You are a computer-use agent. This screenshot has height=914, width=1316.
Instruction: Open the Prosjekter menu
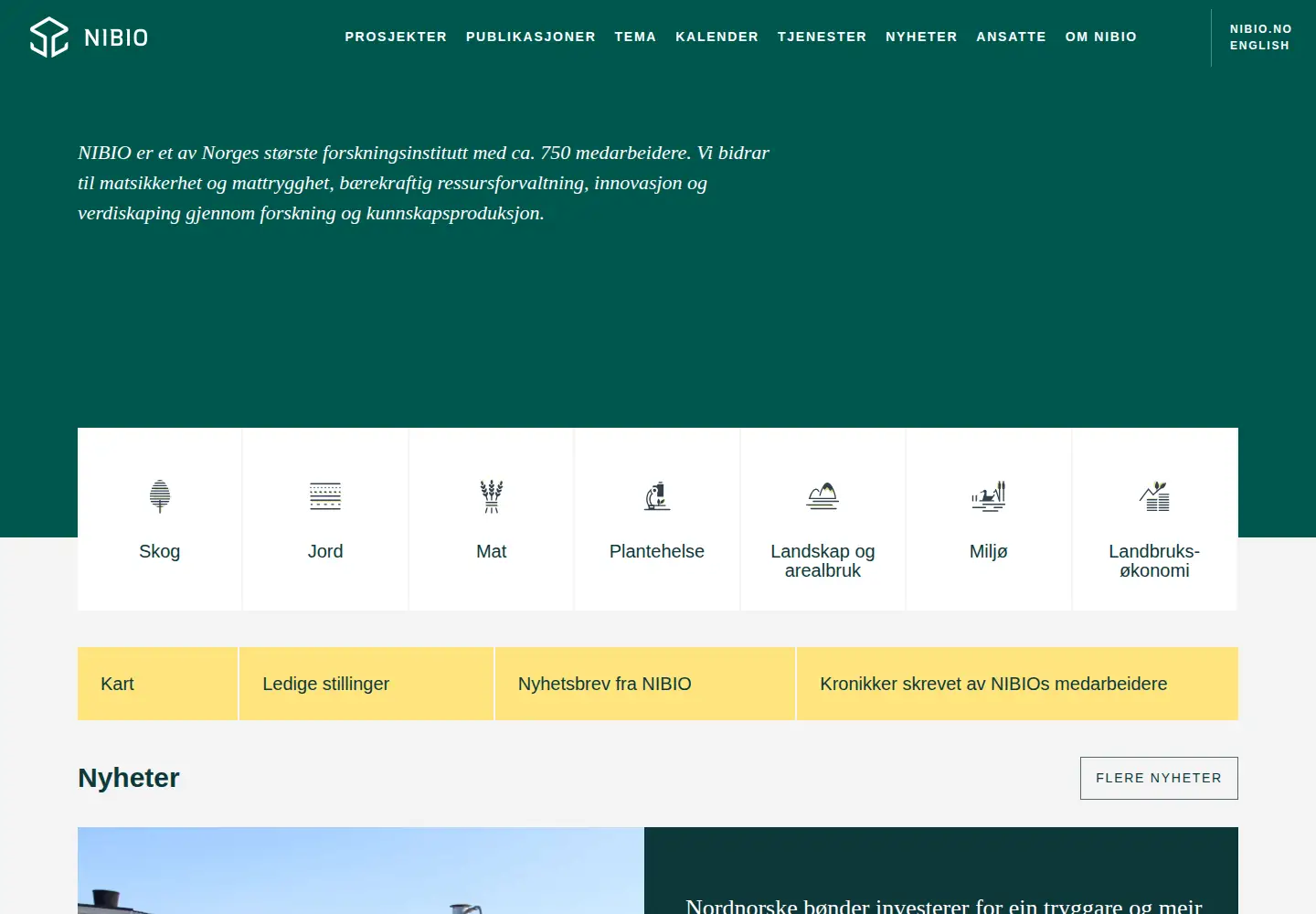point(396,37)
